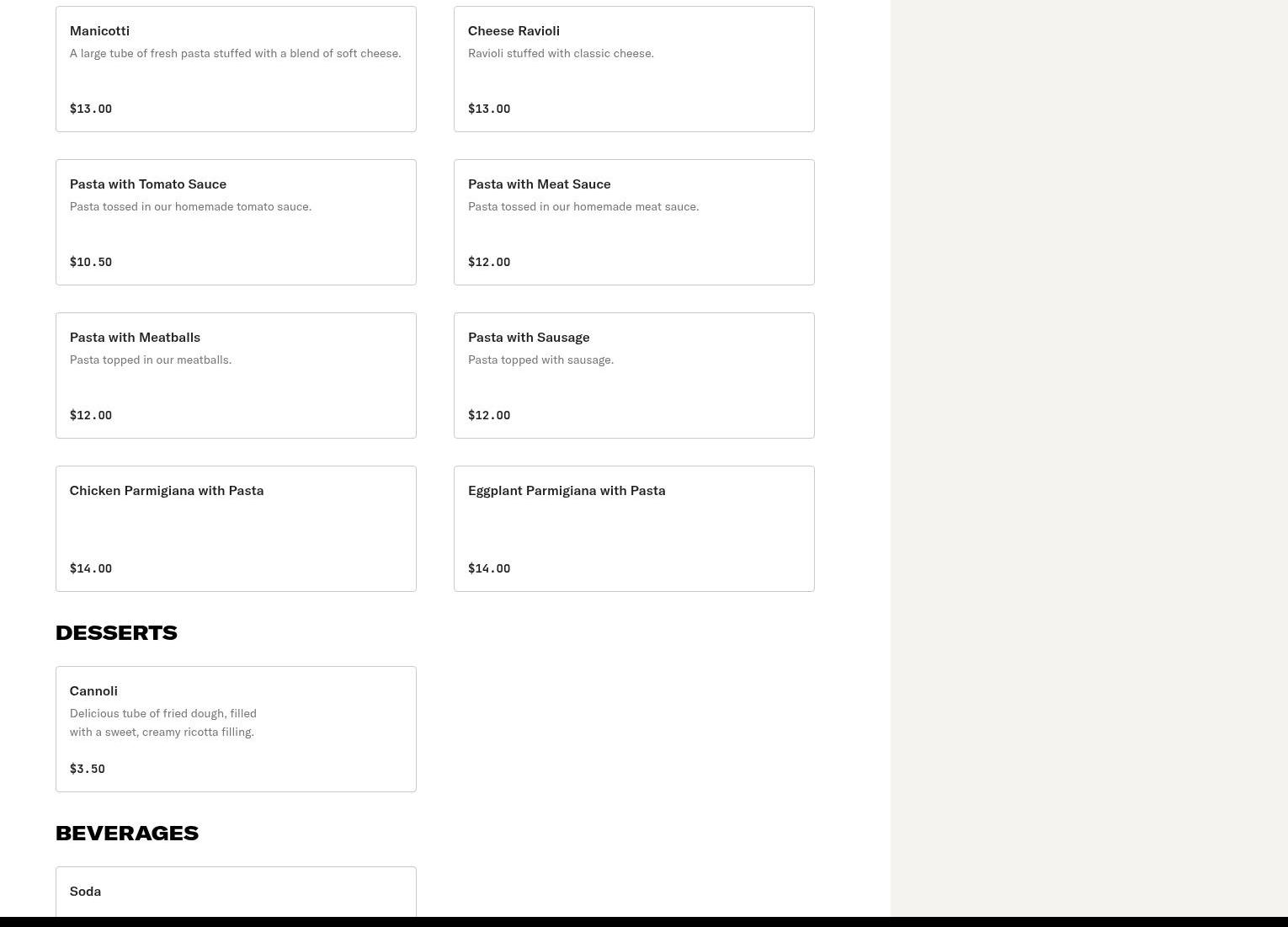Click the $12.00 price of Pasta with Meat Sauce
1288x927 pixels.
(x=489, y=262)
